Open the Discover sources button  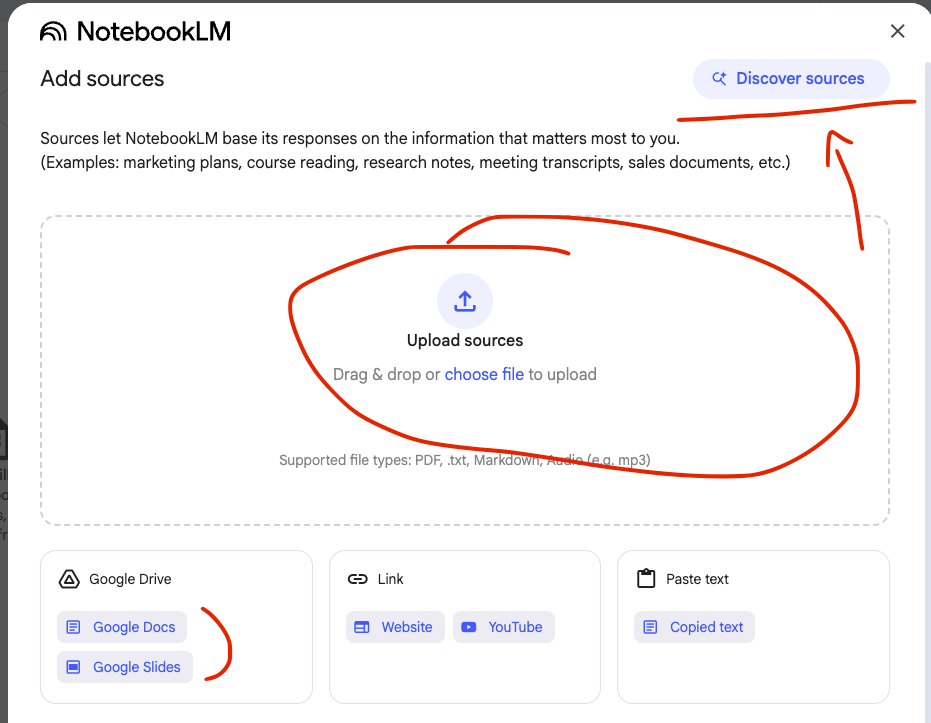791,78
